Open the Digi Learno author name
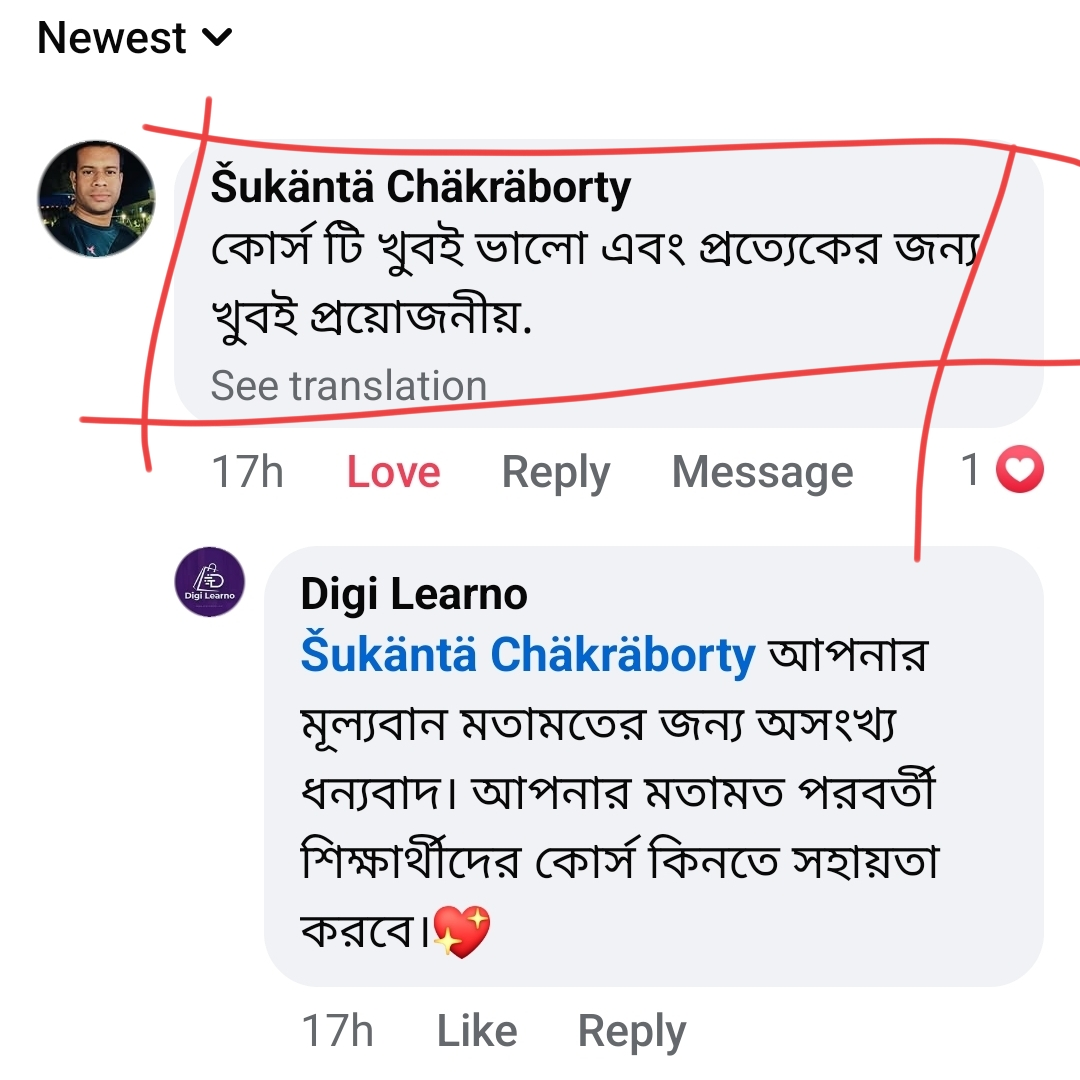Image resolution: width=1080 pixels, height=1080 pixels. (414, 594)
